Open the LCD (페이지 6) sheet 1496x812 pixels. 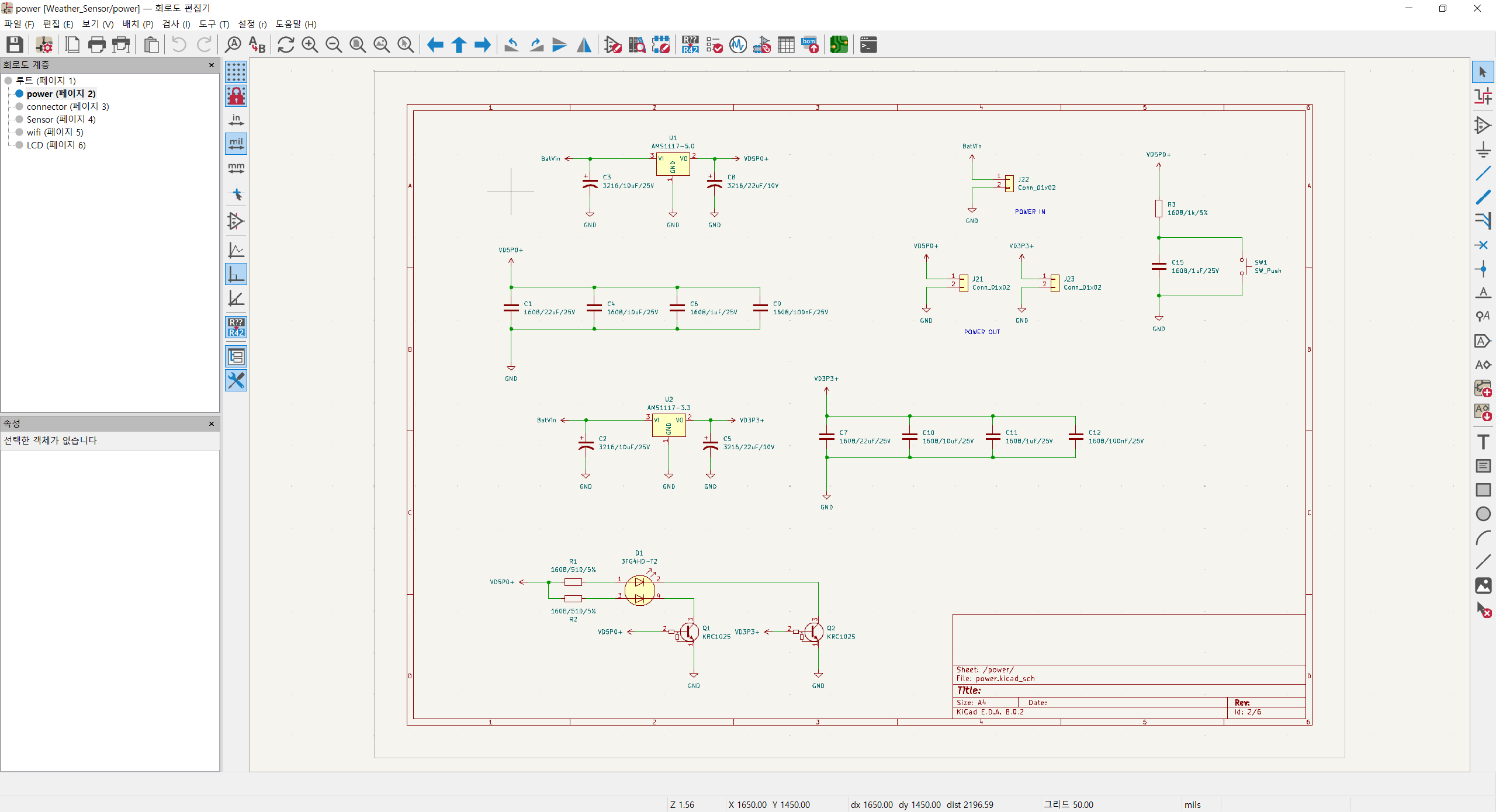tap(56, 145)
